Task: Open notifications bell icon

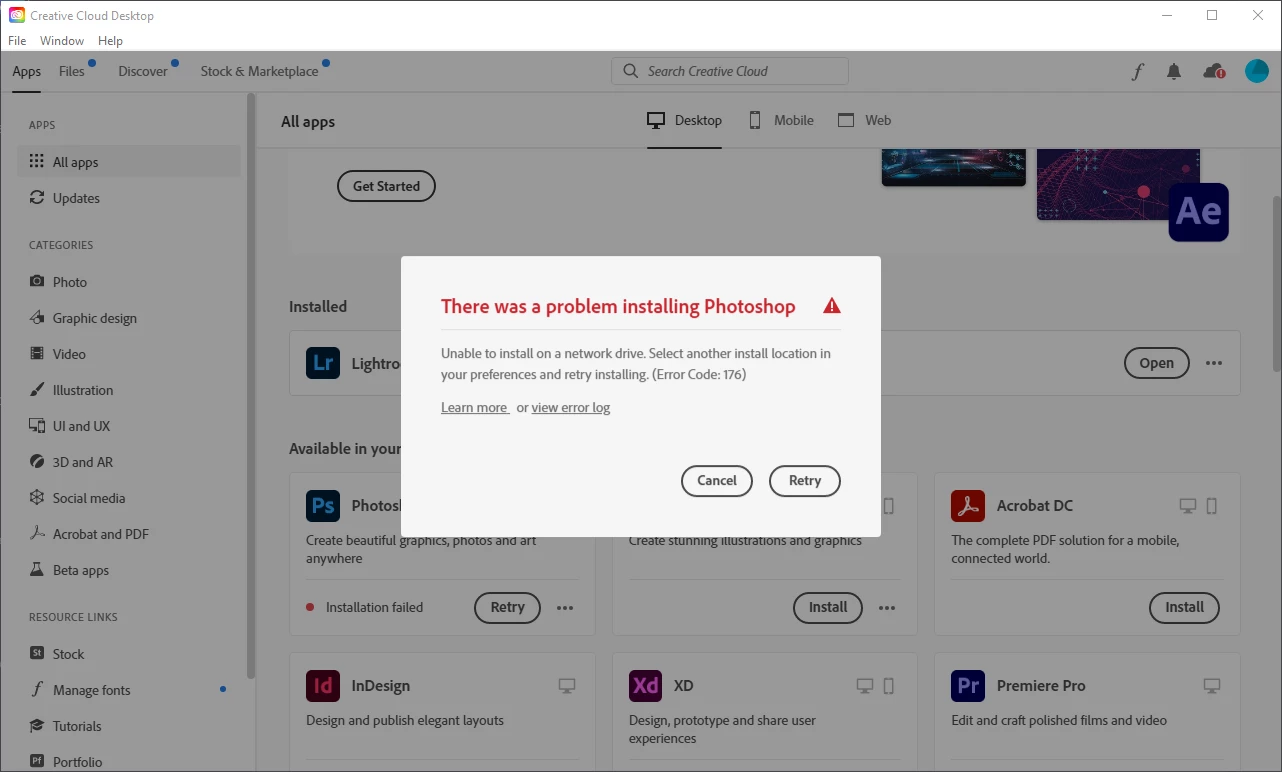Action: tap(1174, 71)
